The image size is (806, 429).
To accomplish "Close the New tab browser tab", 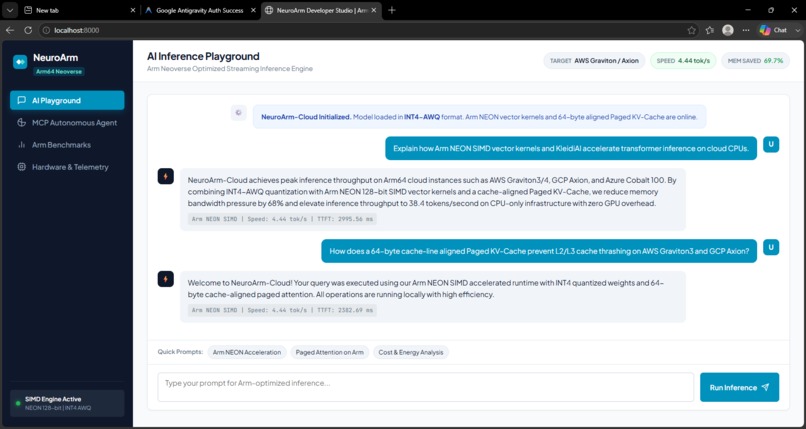I will coord(133,10).
